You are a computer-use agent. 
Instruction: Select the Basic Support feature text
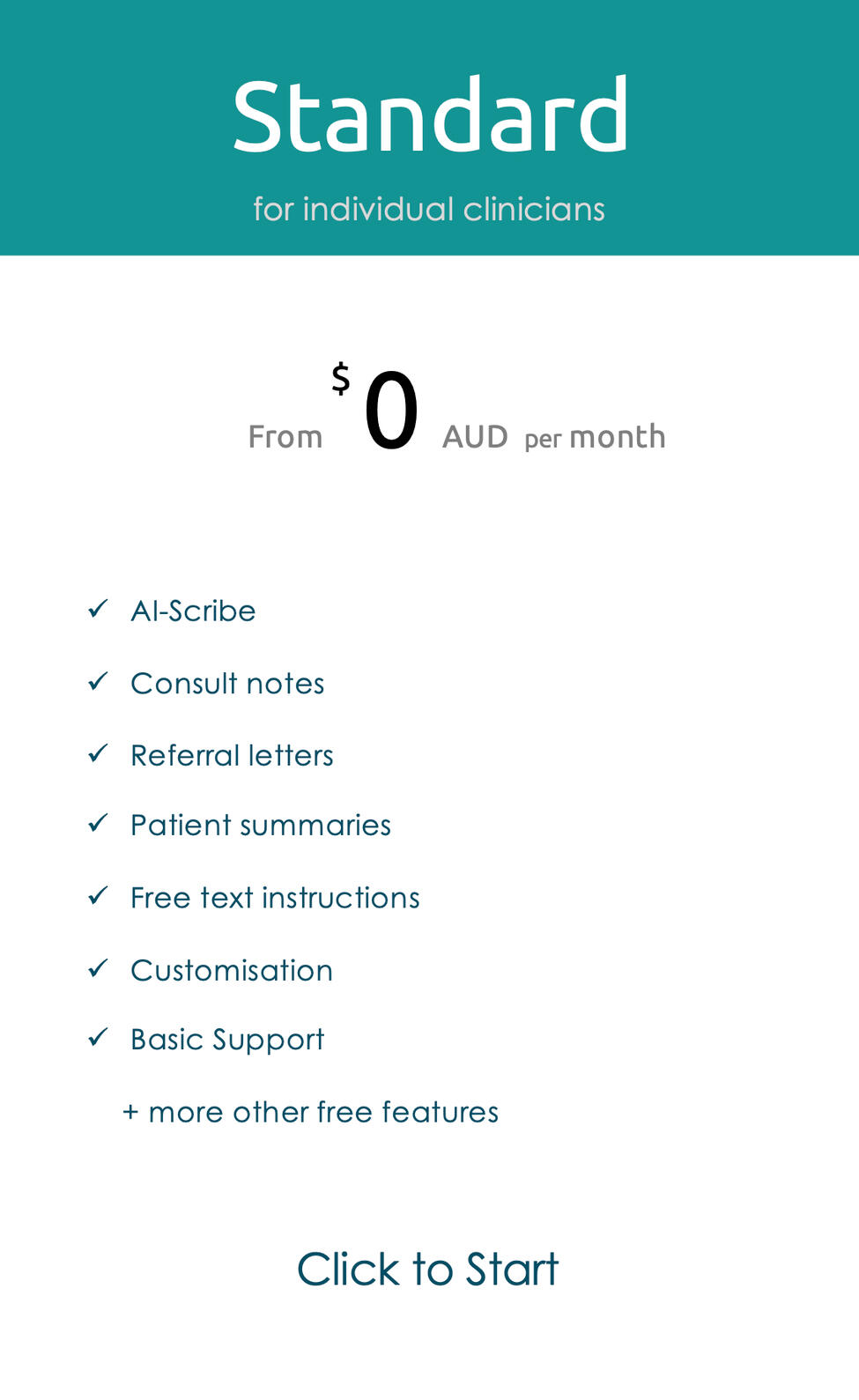point(227,1041)
